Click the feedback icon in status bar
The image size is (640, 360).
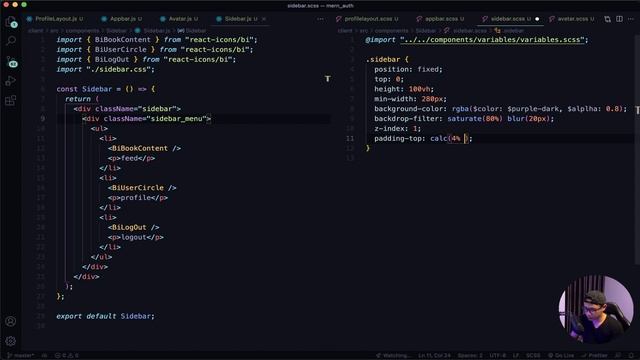point(618,356)
